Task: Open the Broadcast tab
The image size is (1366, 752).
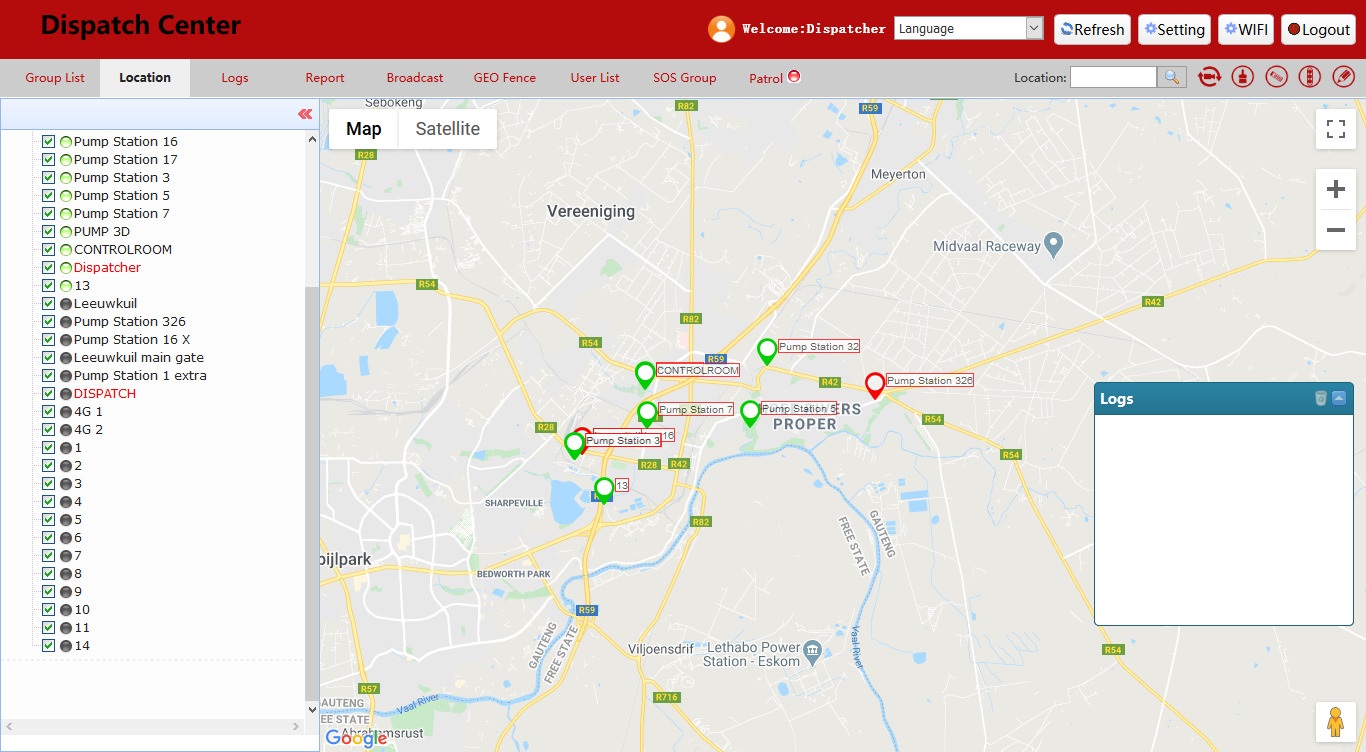Action: tap(415, 77)
